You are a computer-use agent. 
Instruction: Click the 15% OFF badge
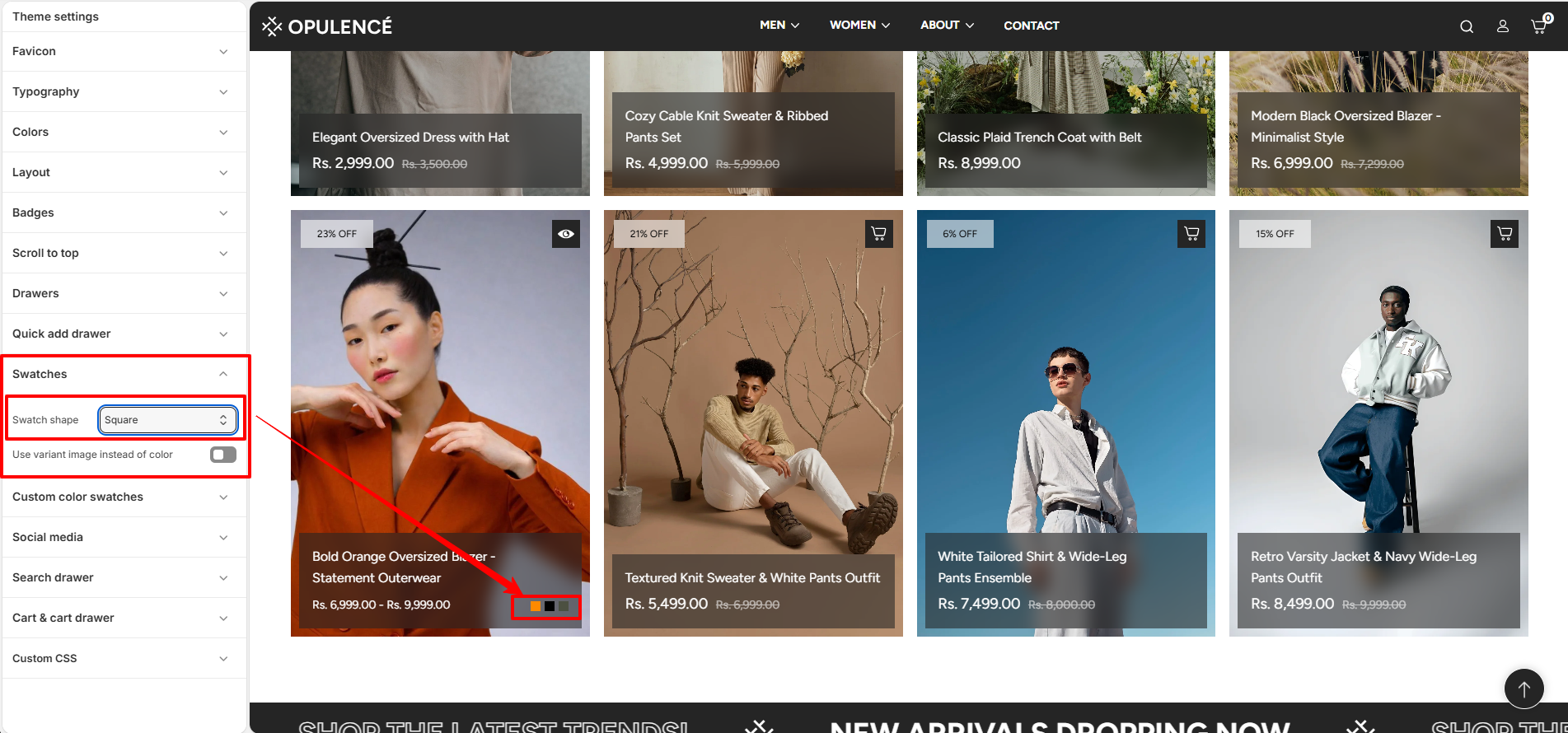point(1275,234)
